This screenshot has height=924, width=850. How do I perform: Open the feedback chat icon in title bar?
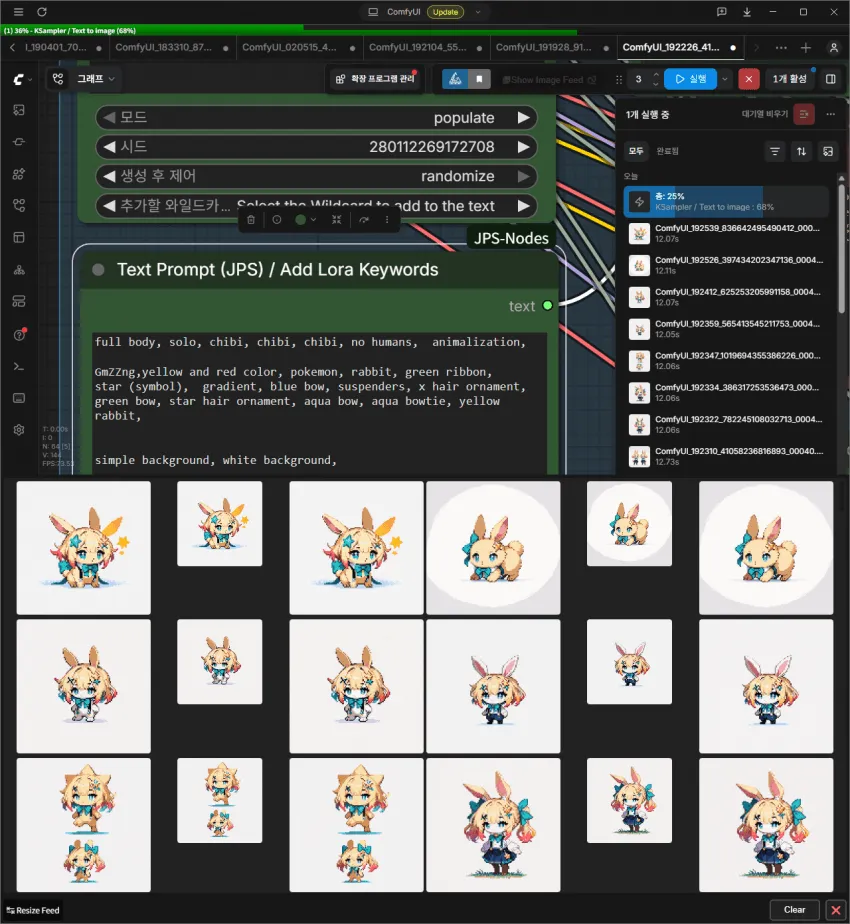coord(721,12)
